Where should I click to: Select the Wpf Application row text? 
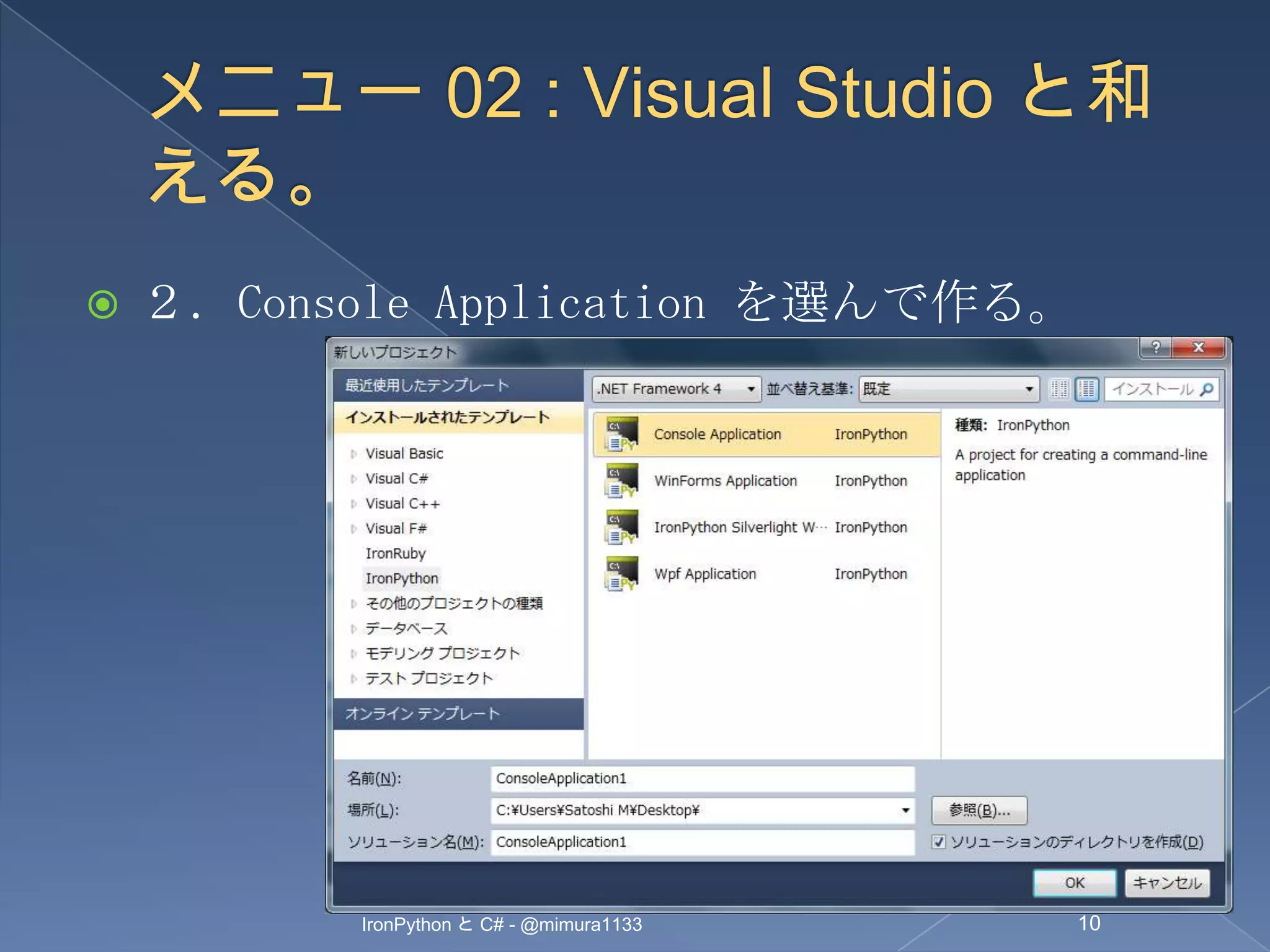point(705,574)
